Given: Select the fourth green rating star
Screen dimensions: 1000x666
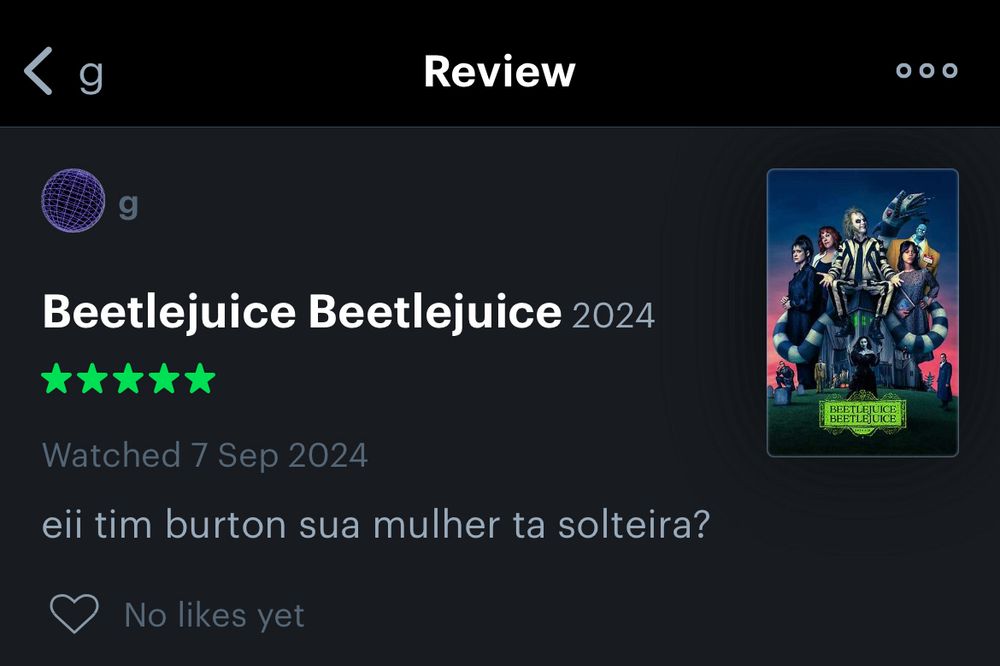Looking at the screenshot, I should pos(165,378).
